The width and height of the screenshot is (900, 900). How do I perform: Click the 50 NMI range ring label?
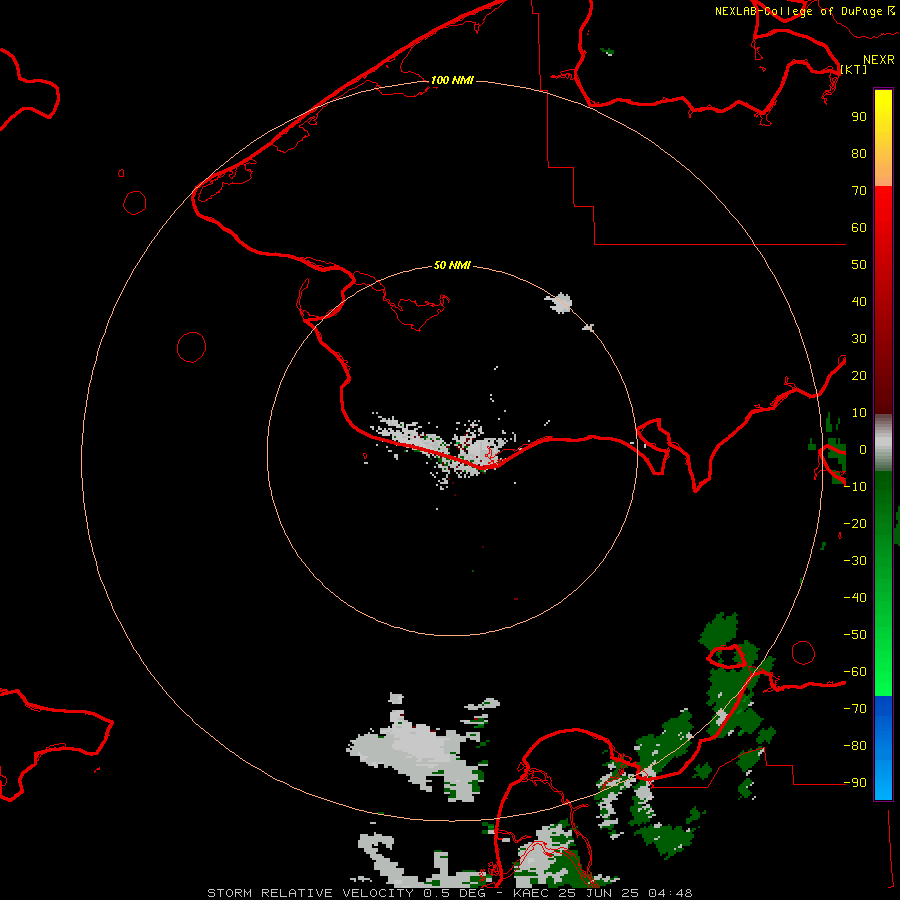452,265
